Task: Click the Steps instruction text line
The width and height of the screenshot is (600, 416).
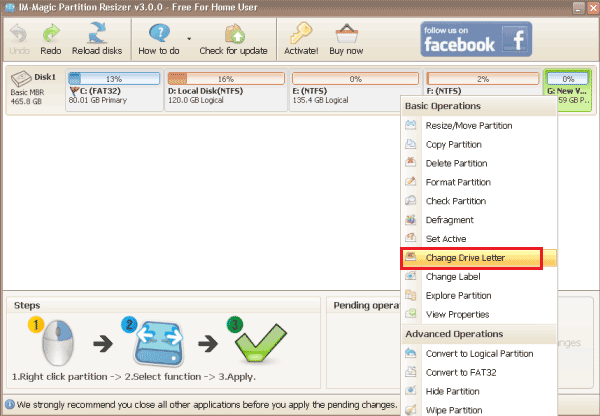Action: pos(134,377)
